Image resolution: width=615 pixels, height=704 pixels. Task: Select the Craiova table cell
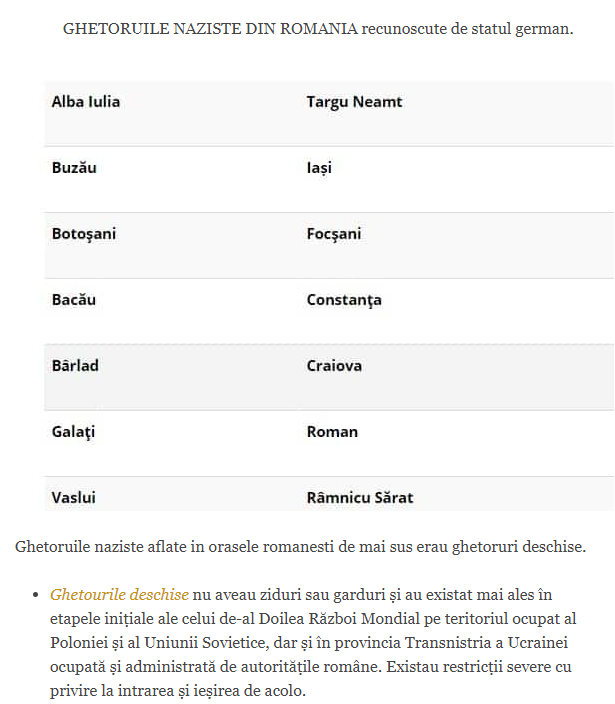tap(334, 365)
